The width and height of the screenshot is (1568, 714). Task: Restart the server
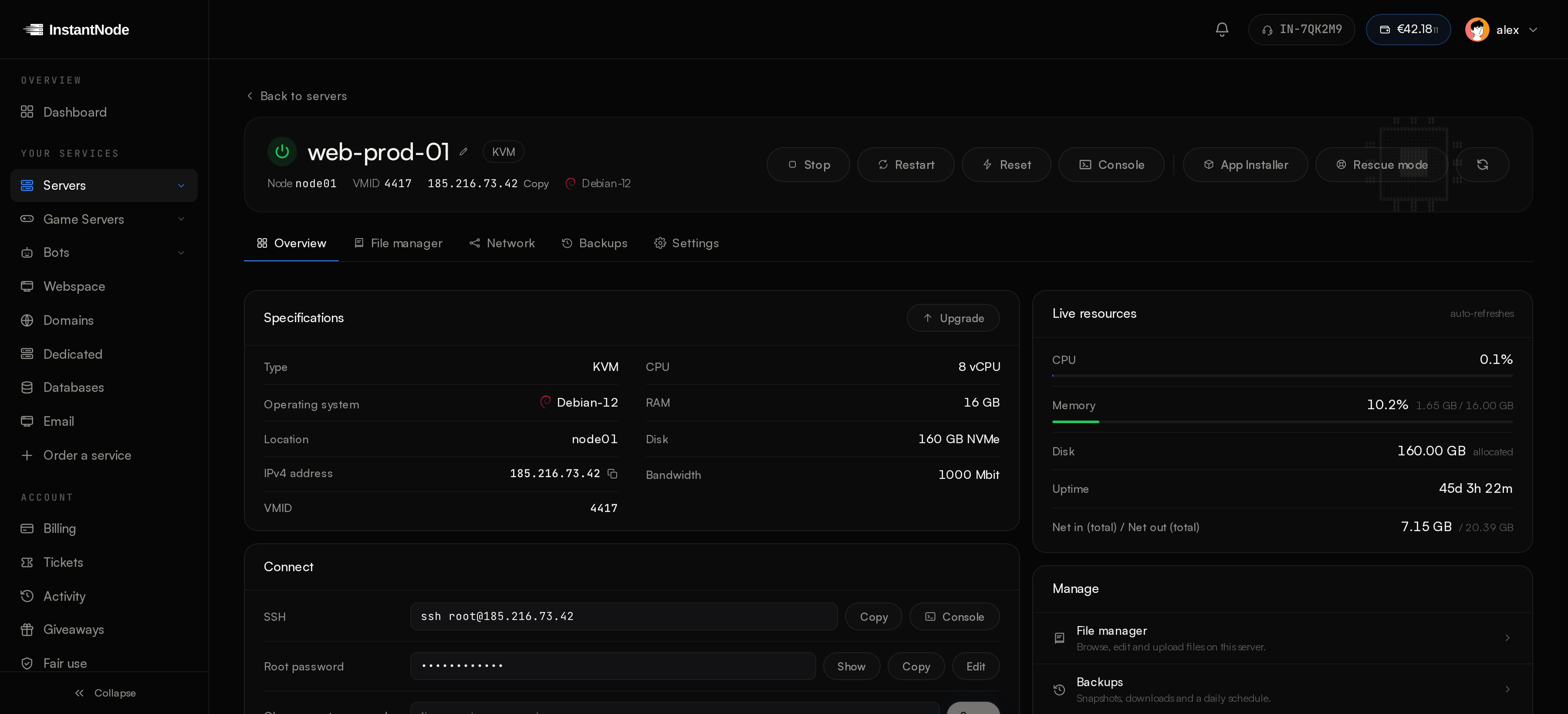905,165
